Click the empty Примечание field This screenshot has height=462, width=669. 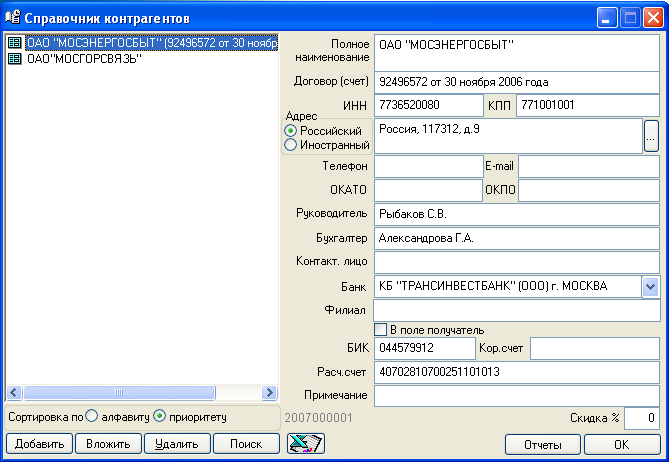pyautogui.click(x=517, y=396)
